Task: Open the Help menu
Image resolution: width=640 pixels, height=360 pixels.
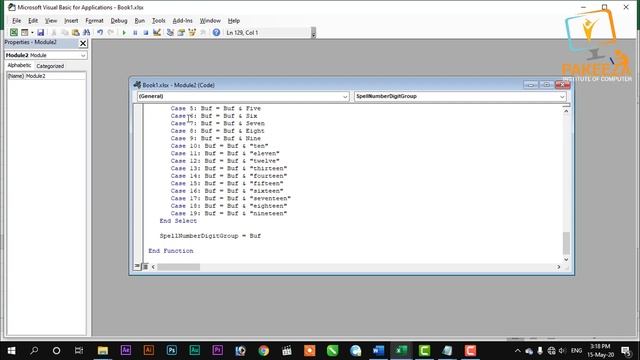Action: click(234, 20)
